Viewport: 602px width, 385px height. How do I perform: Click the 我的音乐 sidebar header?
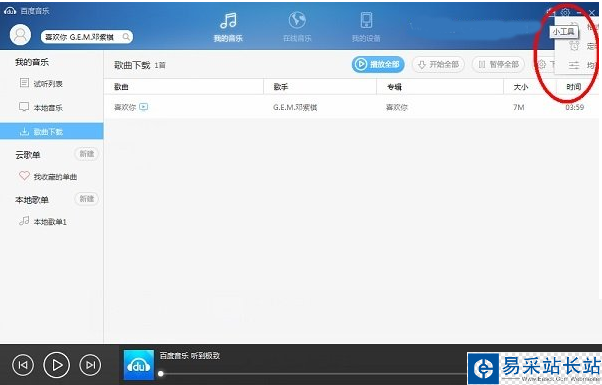coord(32,62)
